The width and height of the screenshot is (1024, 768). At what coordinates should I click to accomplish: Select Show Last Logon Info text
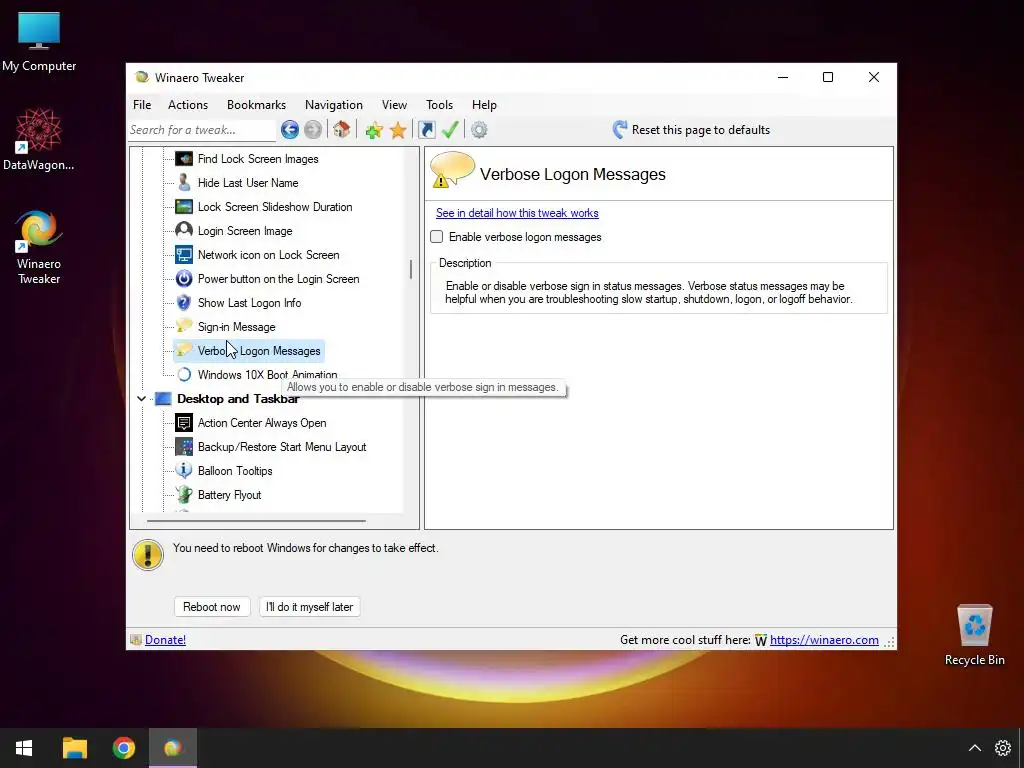click(x=249, y=303)
